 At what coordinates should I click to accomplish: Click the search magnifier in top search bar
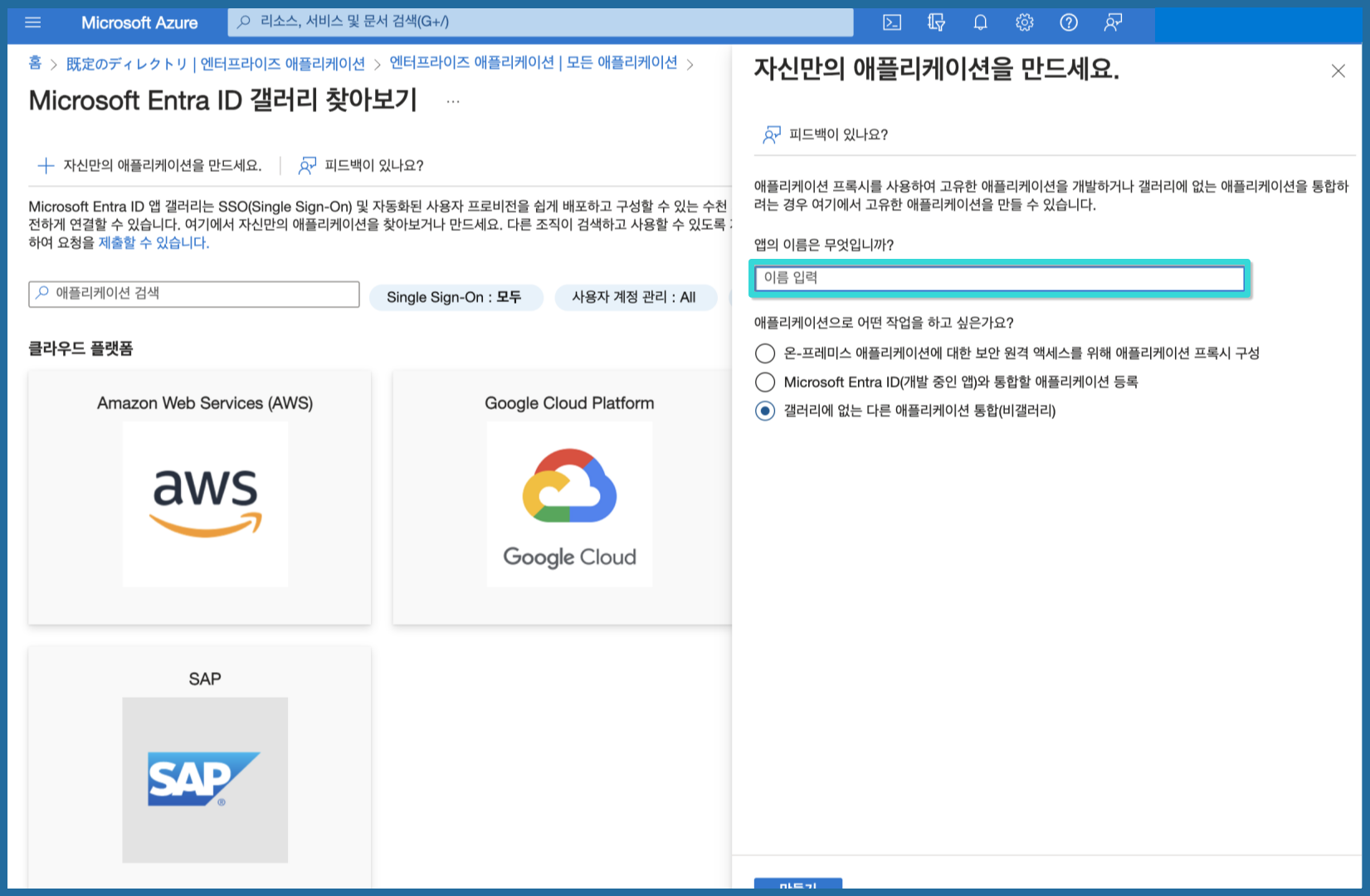pos(244,22)
